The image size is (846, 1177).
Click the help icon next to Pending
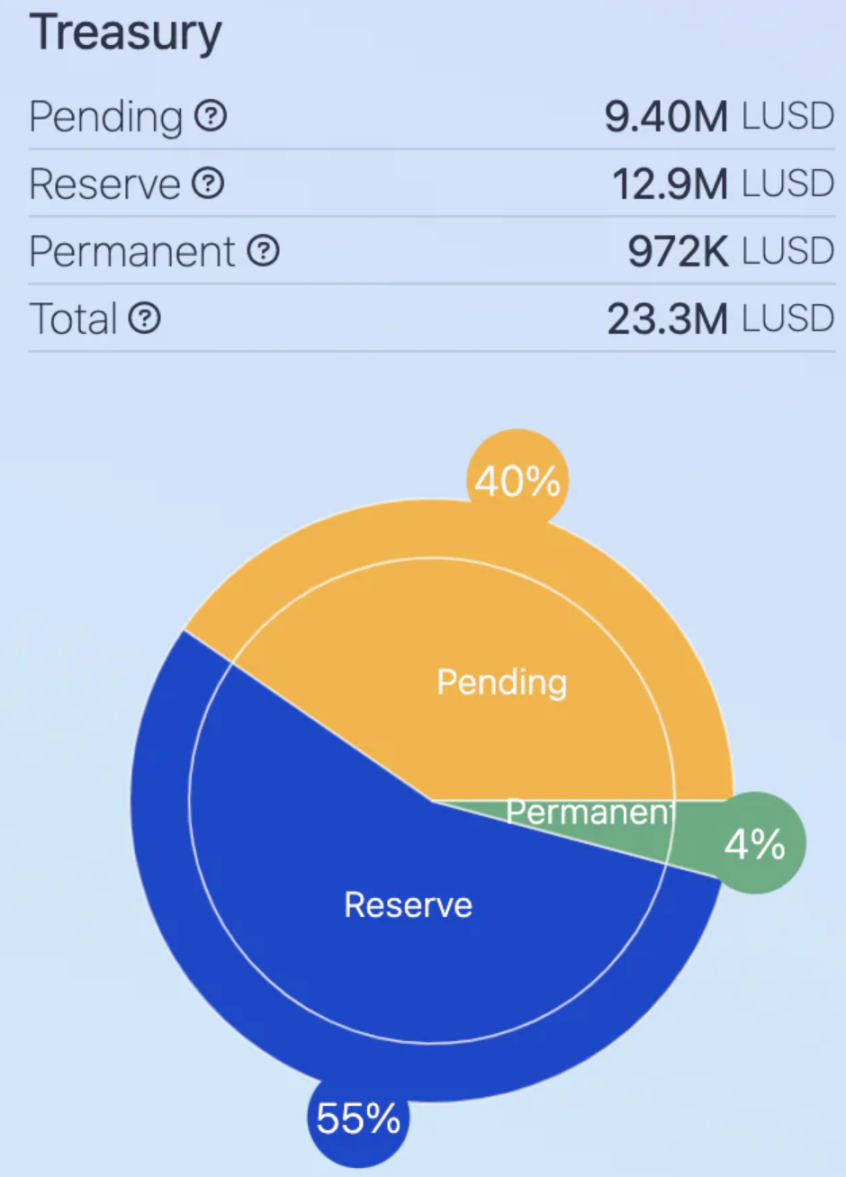pyautogui.click(x=210, y=117)
